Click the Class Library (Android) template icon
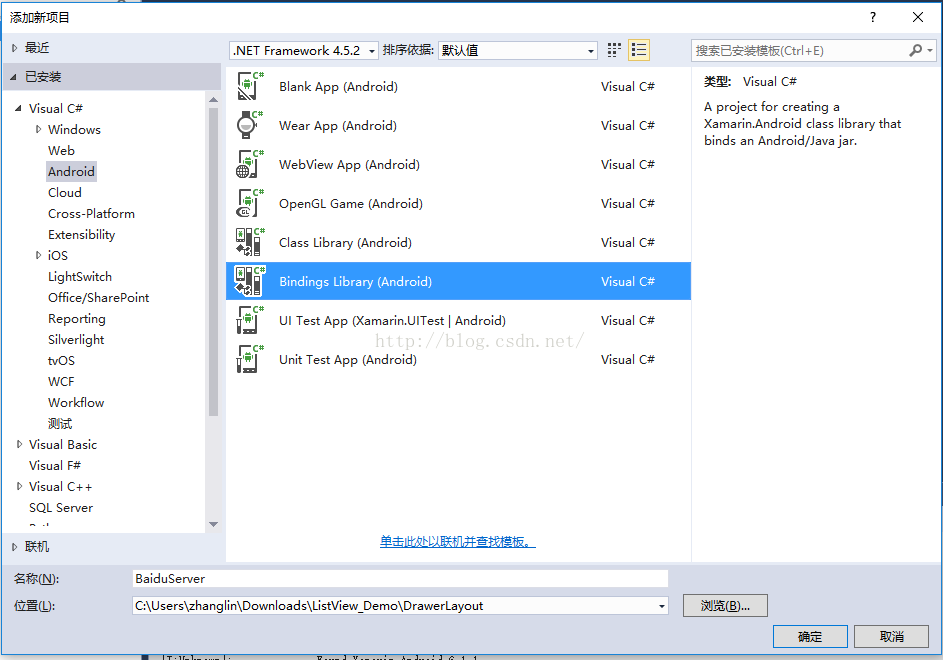 pyautogui.click(x=250, y=242)
